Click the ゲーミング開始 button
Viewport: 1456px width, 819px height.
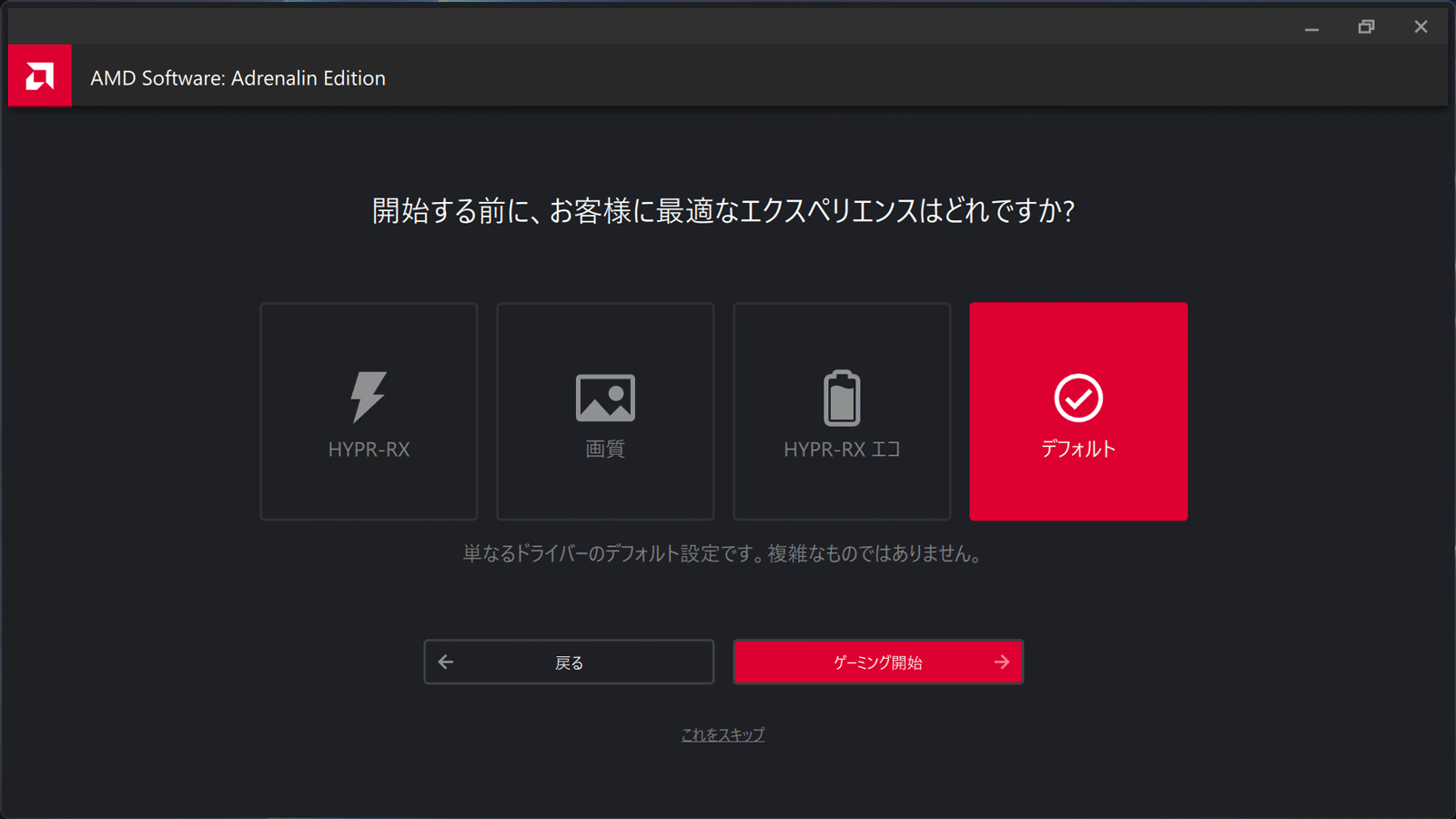pos(878,662)
